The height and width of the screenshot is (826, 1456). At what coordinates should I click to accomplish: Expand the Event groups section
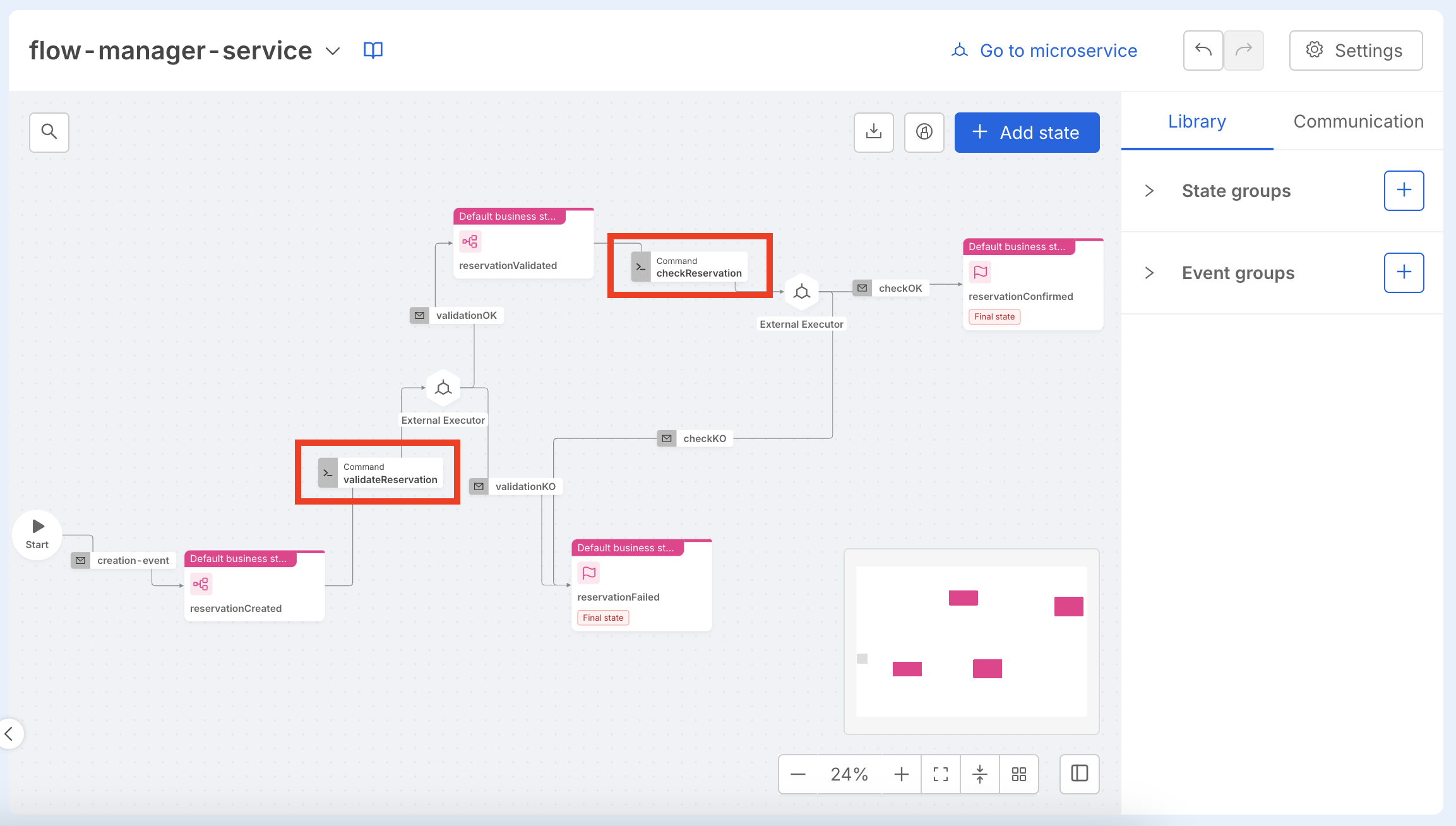pyautogui.click(x=1149, y=272)
